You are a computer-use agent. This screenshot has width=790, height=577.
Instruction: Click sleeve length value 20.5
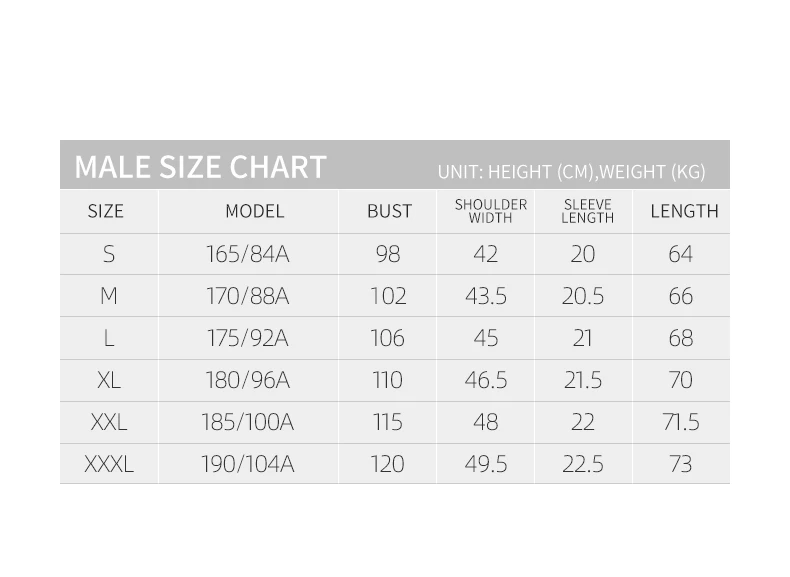(583, 296)
